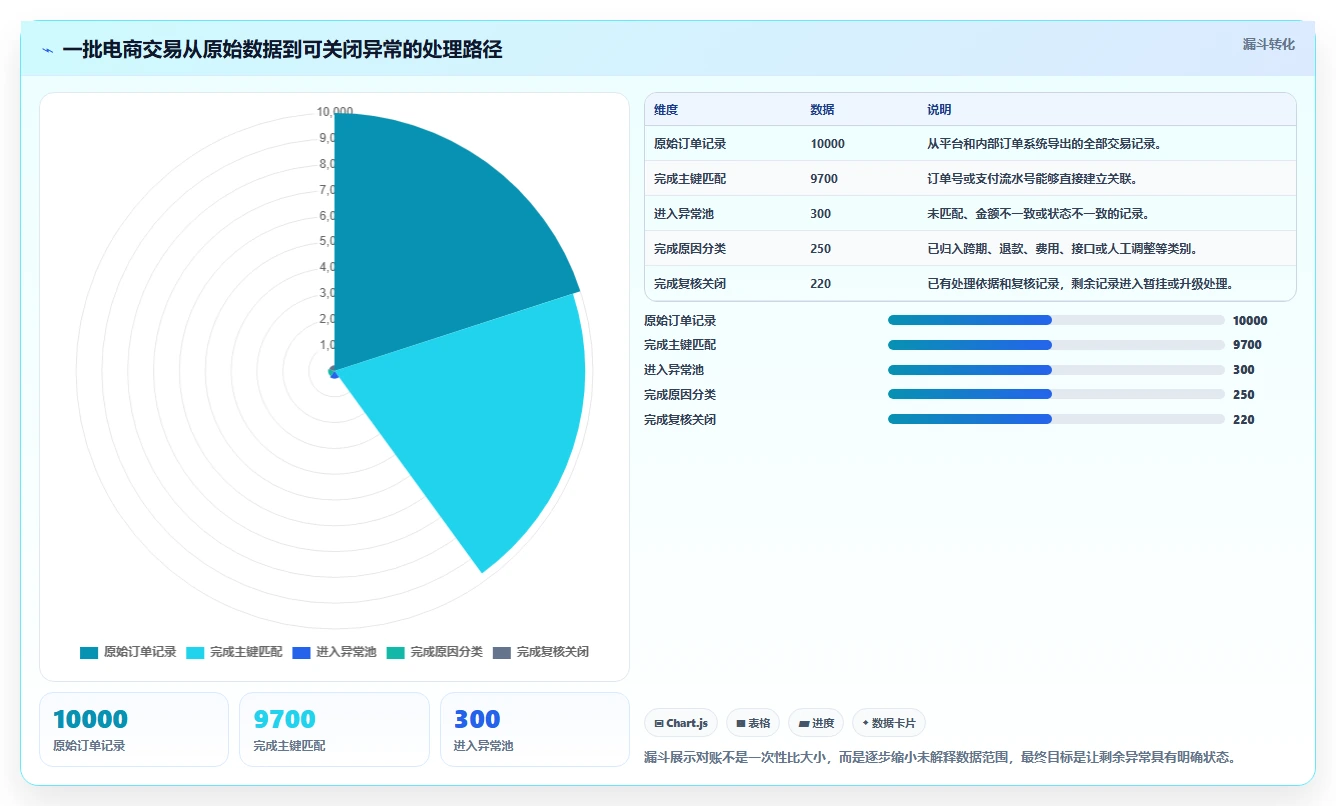Click the 220 value beside the progress bar
Image resolution: width=1336 pixels, height=806 pixels.
1244,420
